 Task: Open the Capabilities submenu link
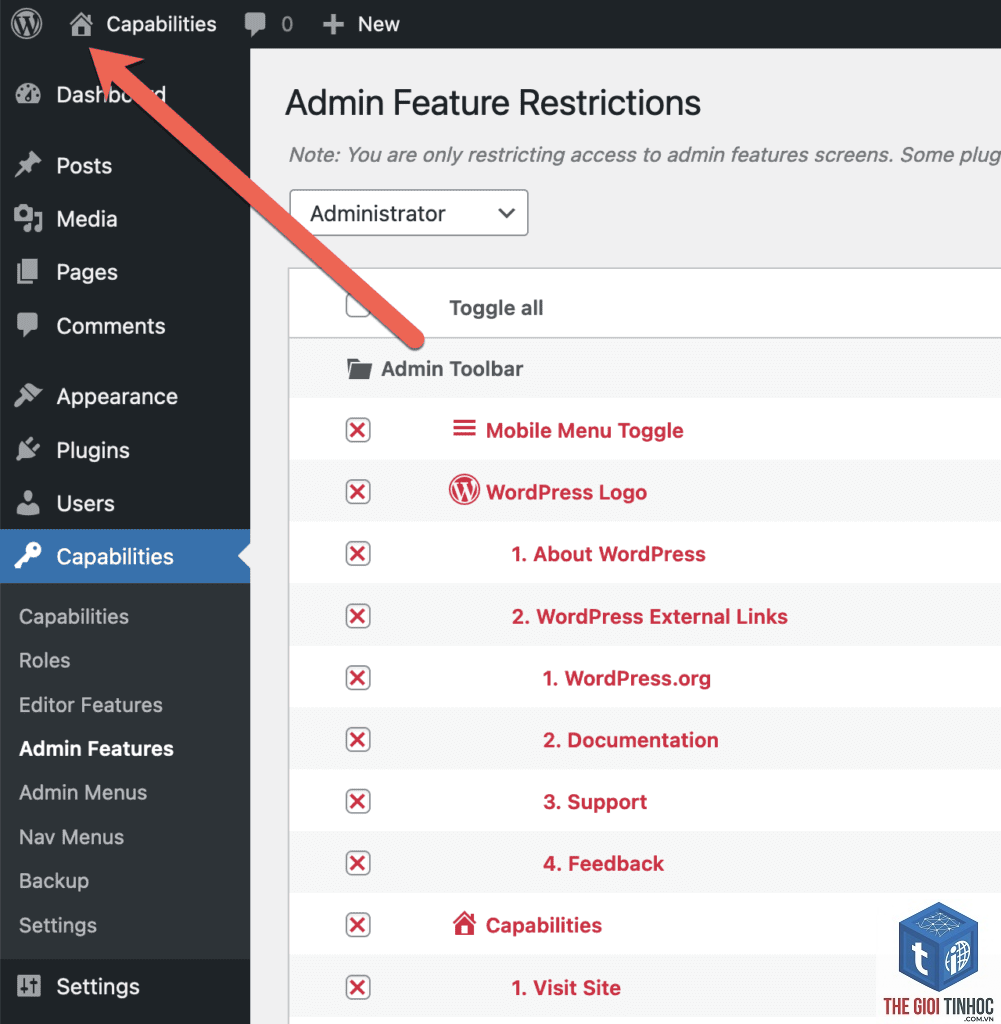tap(74, 616)
